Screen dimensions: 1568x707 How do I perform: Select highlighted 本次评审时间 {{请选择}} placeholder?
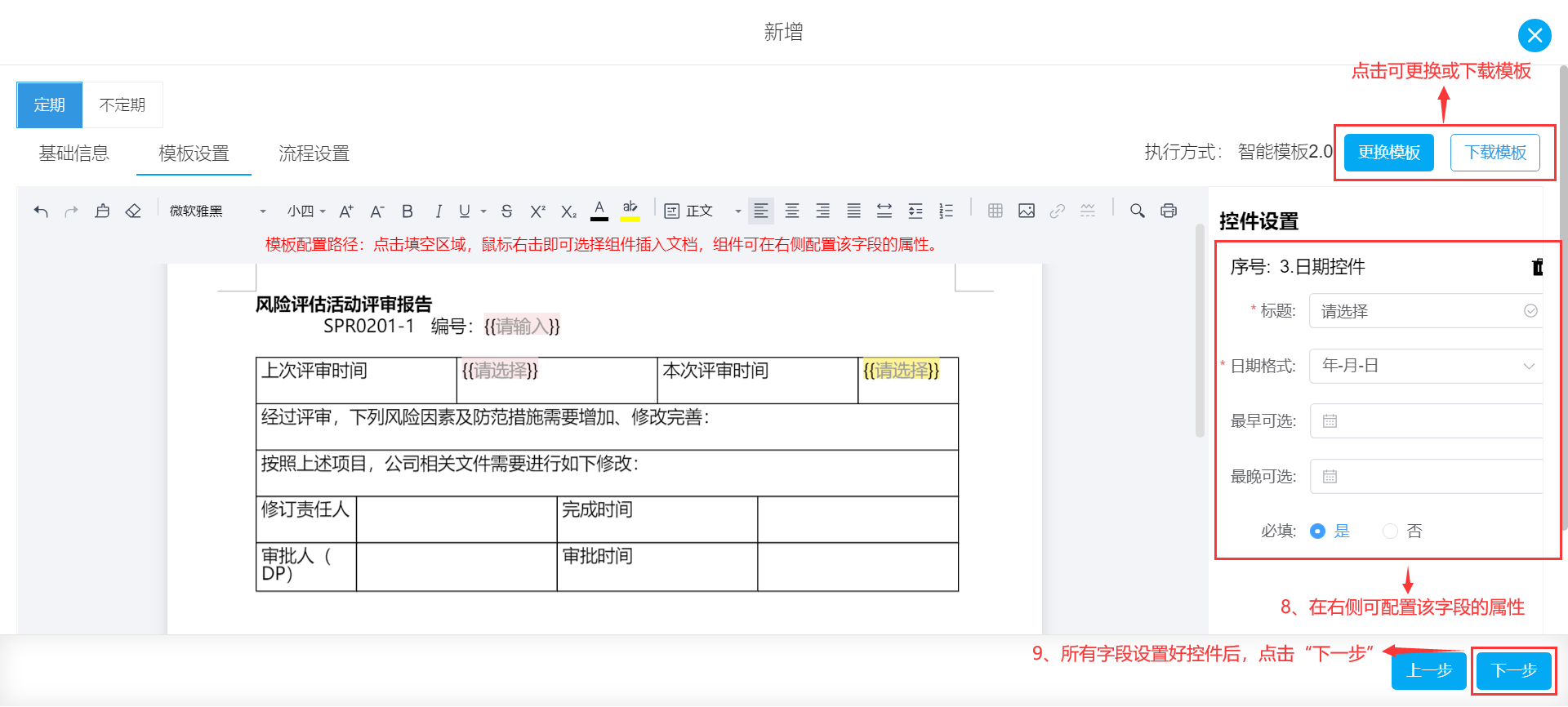902,371
